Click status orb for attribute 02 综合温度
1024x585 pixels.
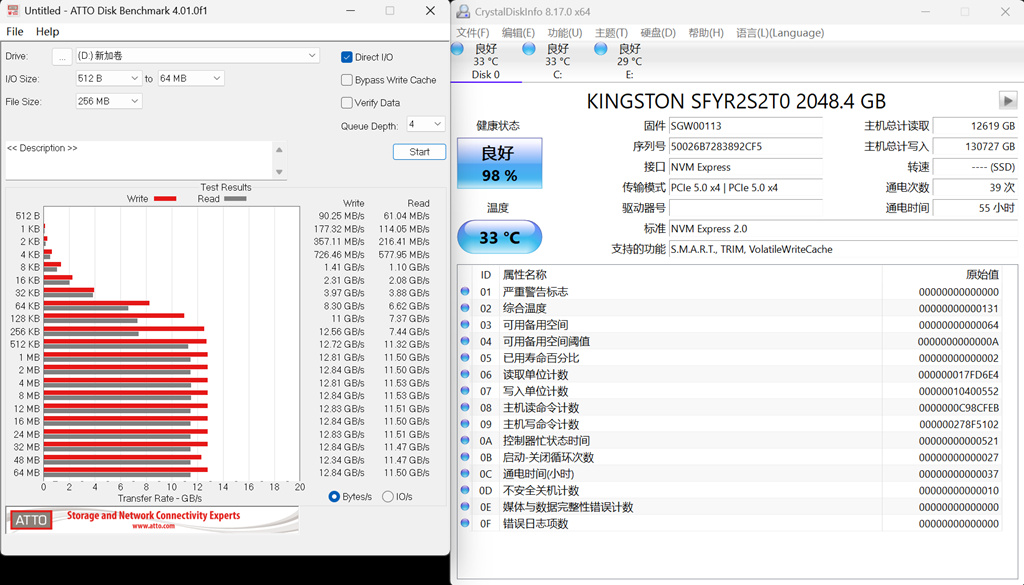(x=465, y=308)
